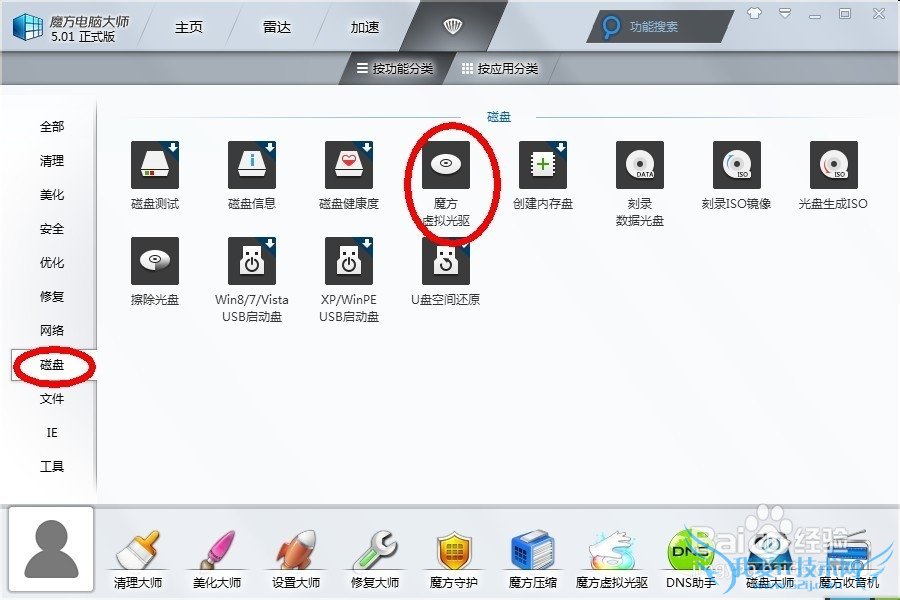This screenshot has height=600, width=900.
Task: Select 网络 category in sidebar
Action: tap(52, 330)
